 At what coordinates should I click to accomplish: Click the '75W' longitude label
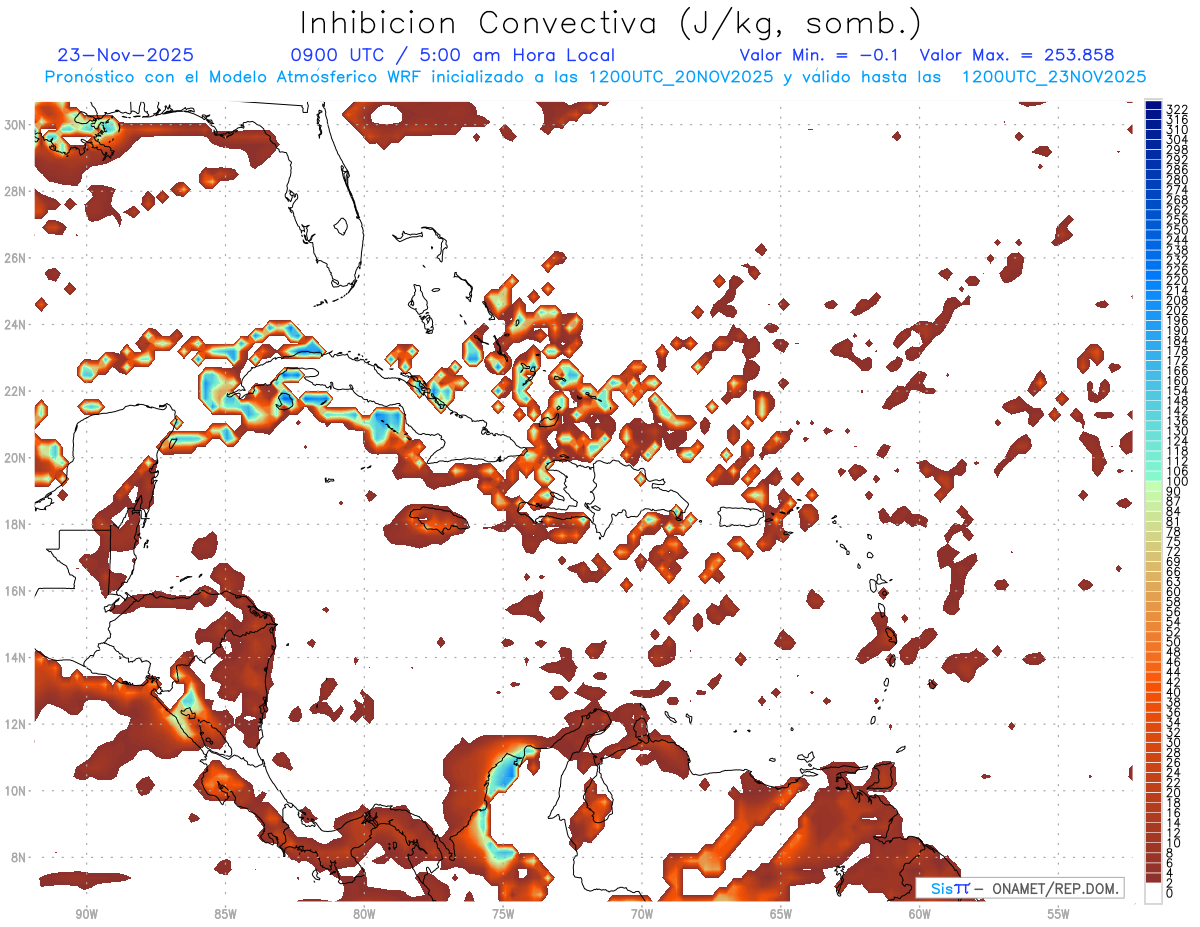pos(503,914)
